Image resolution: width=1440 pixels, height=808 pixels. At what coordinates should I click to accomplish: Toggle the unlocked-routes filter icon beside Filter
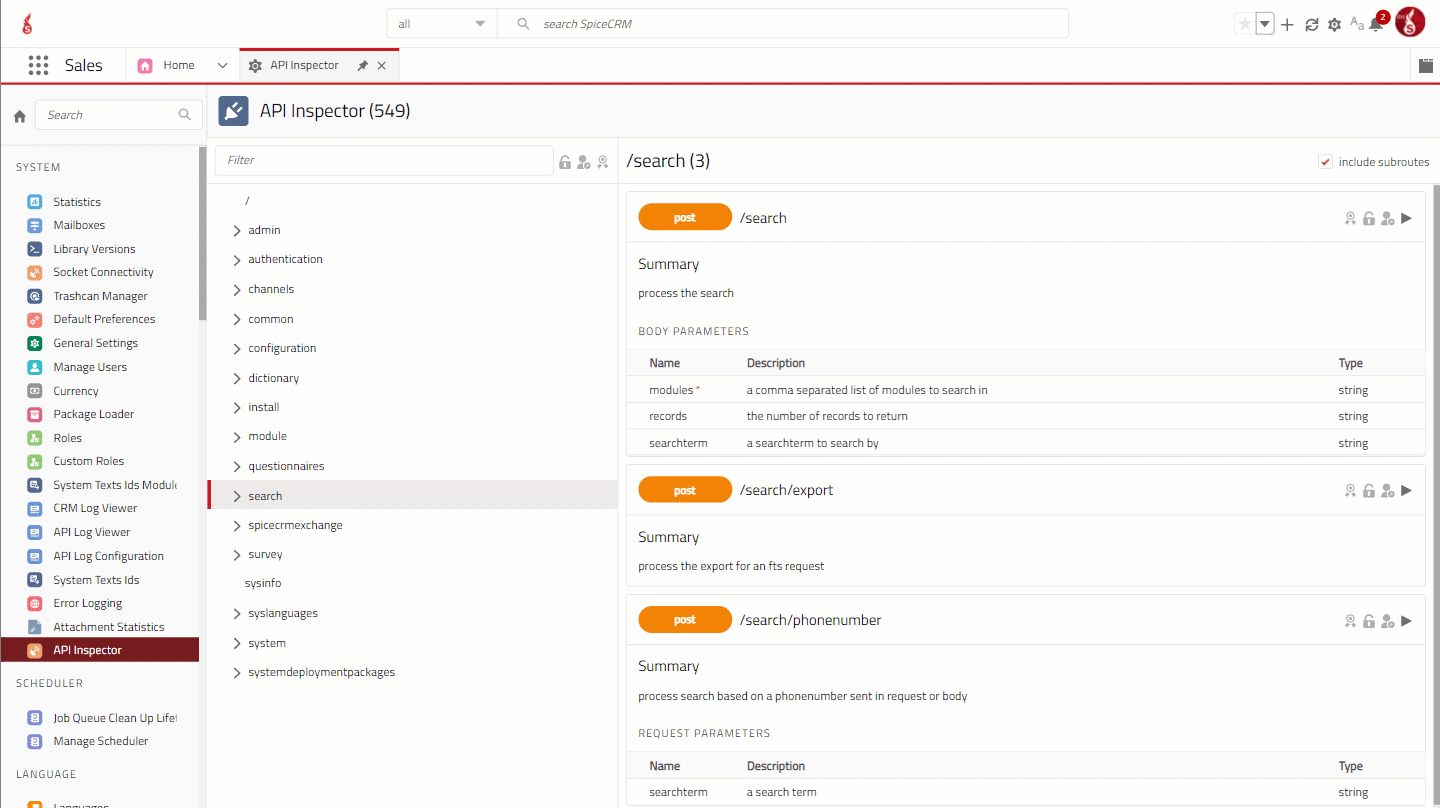(565, 162)
